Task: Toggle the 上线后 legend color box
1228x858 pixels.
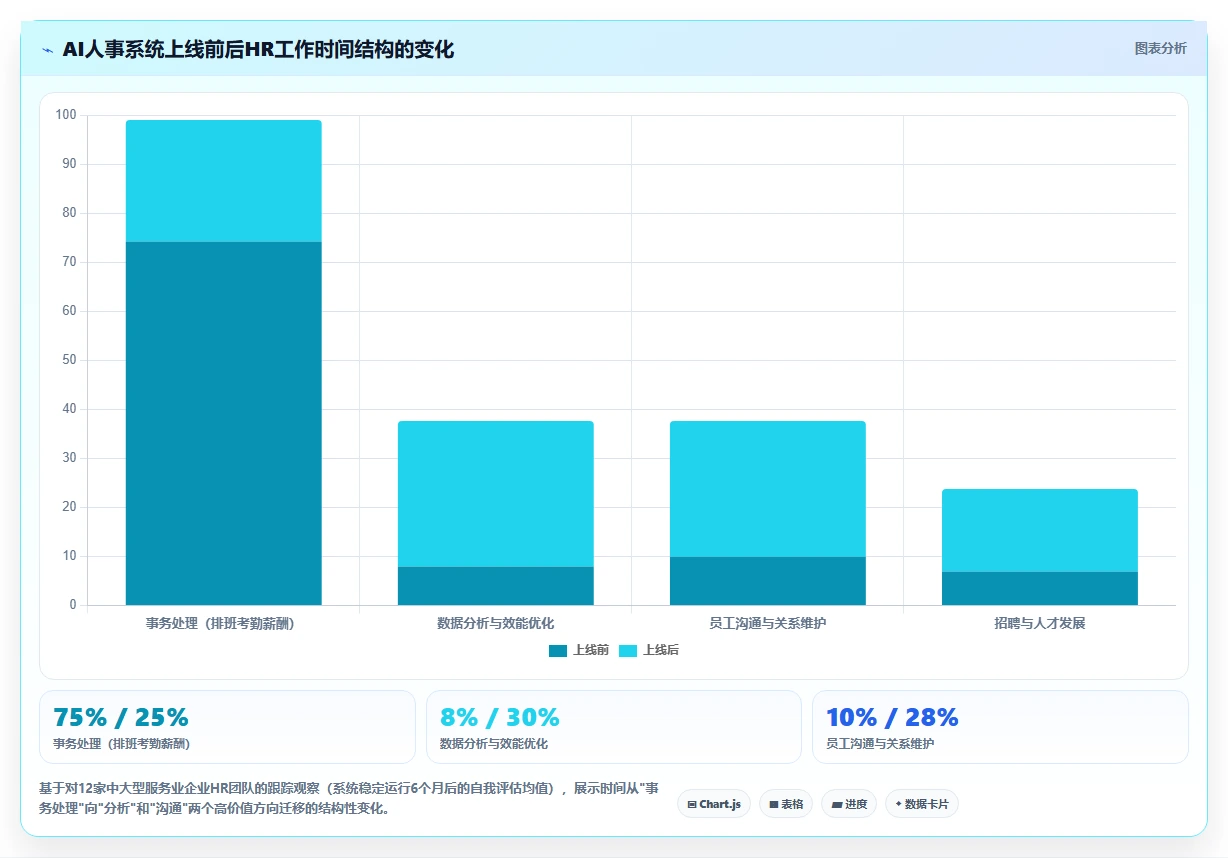Action: click(628, 650)
